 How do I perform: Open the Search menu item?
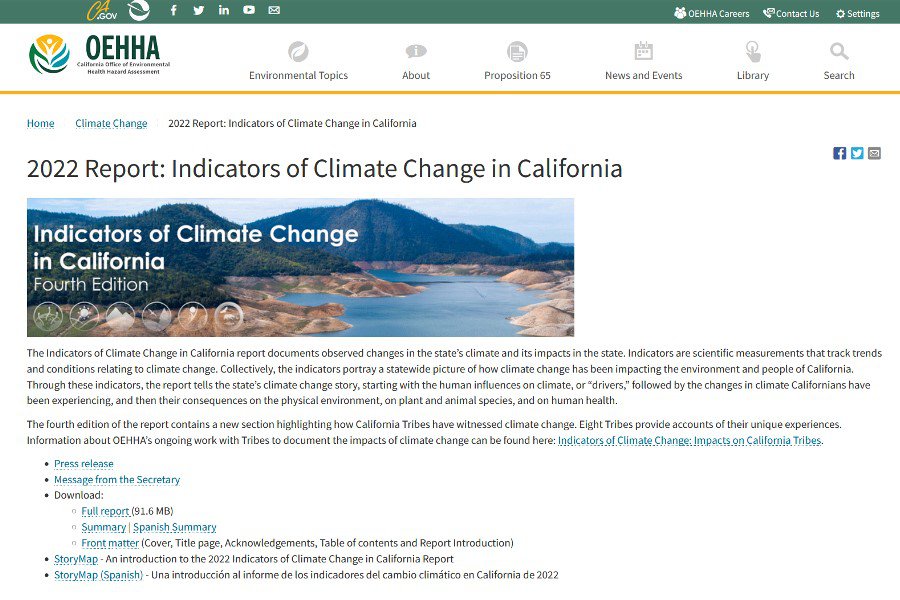[x=839, y=61]
